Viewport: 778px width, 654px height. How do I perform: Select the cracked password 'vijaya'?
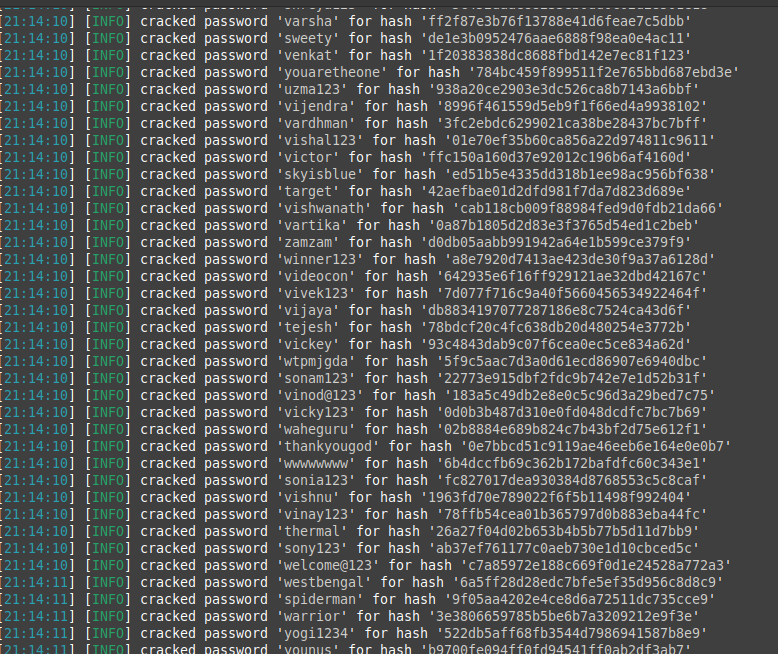(308, 310)
